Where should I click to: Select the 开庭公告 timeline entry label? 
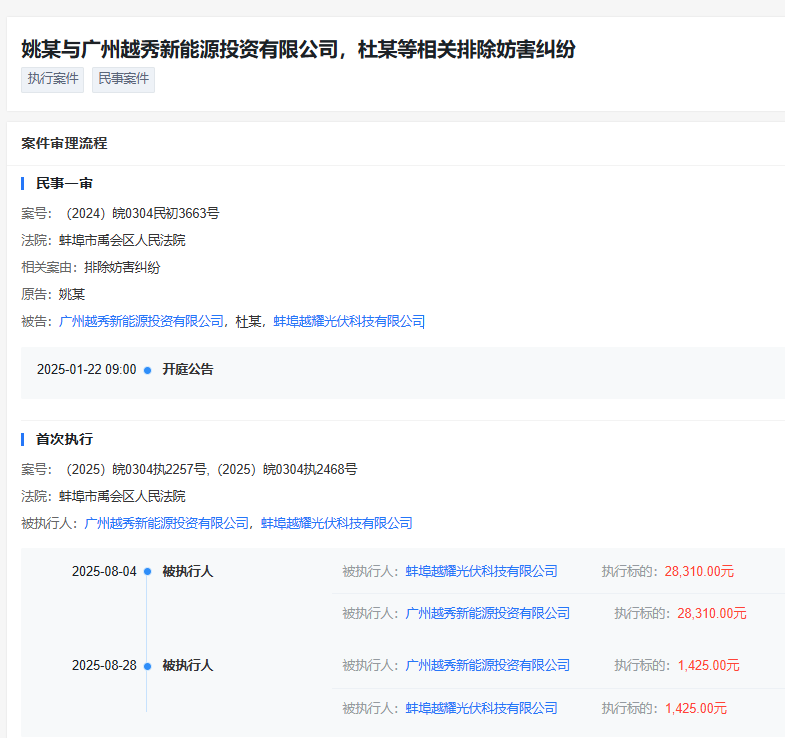point(188,370)
